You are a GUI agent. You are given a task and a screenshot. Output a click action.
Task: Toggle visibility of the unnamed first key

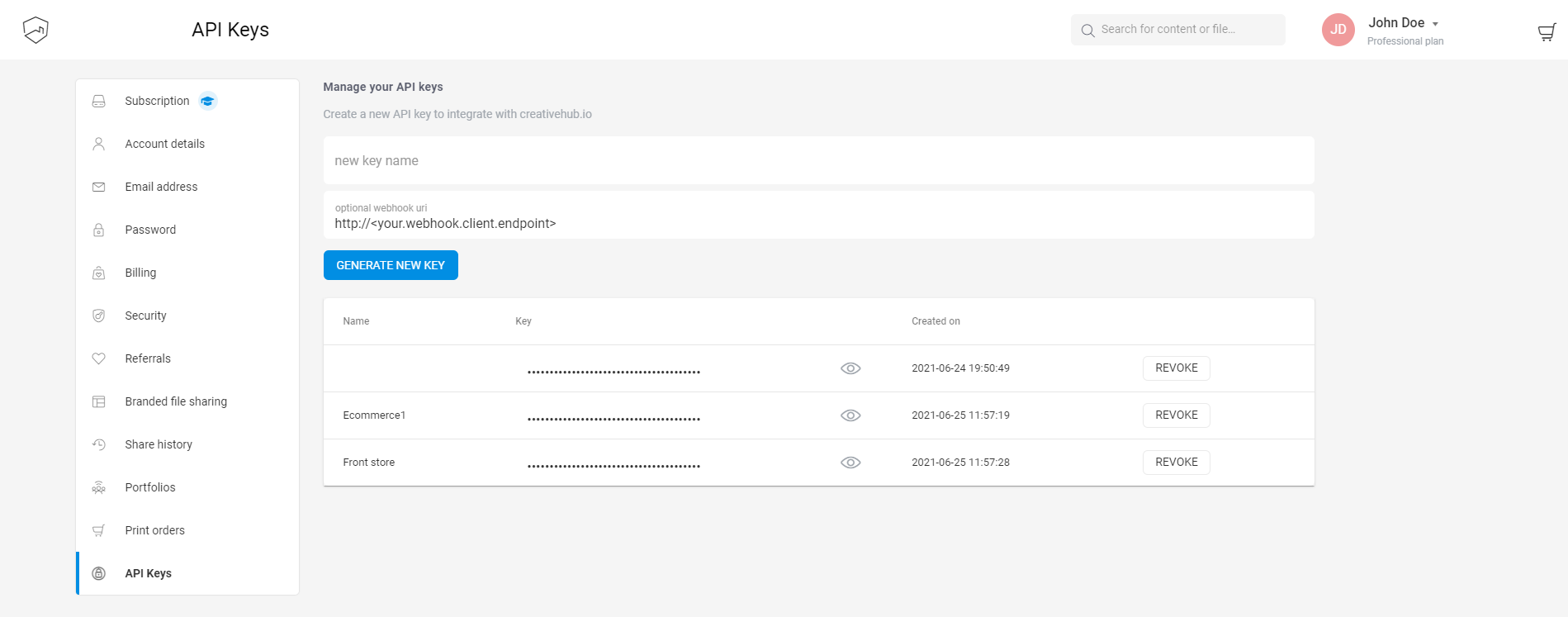click(850, 368)
